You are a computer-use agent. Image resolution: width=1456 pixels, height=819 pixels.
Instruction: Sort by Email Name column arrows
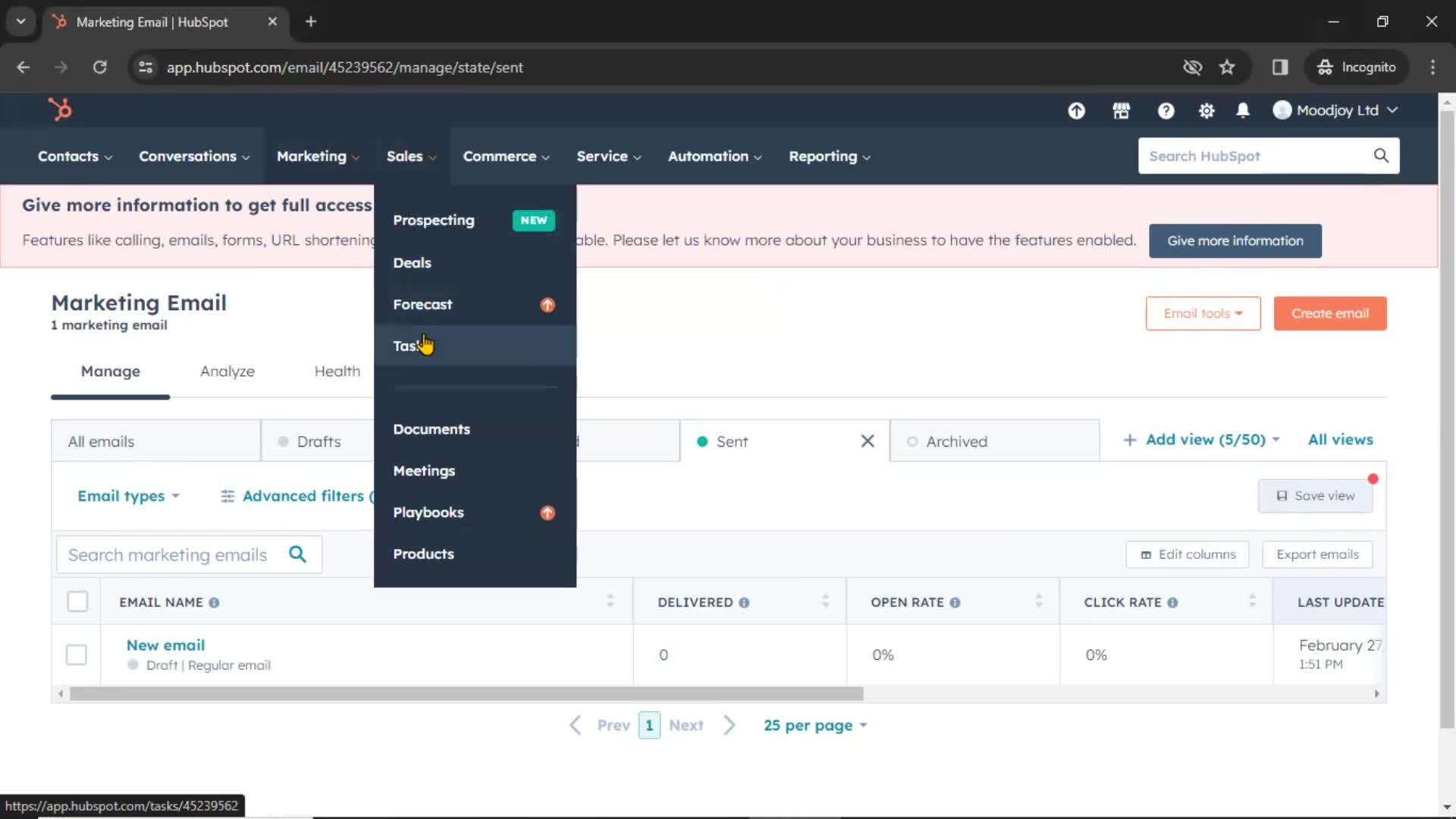tap(610, 601)
